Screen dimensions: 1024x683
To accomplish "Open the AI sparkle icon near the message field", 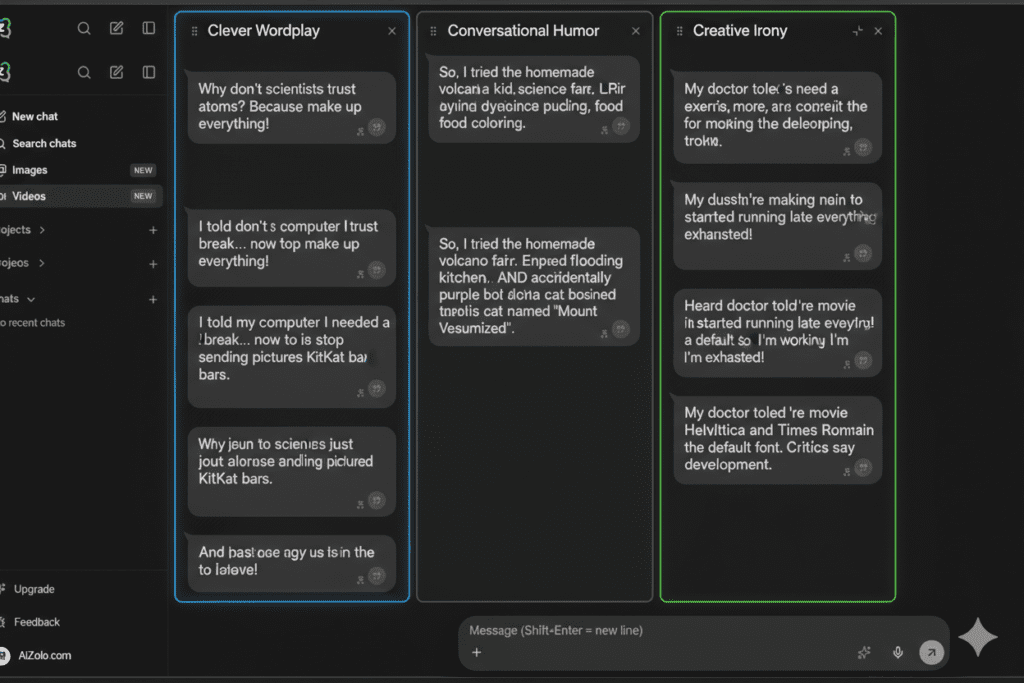I will coord(864,652).
